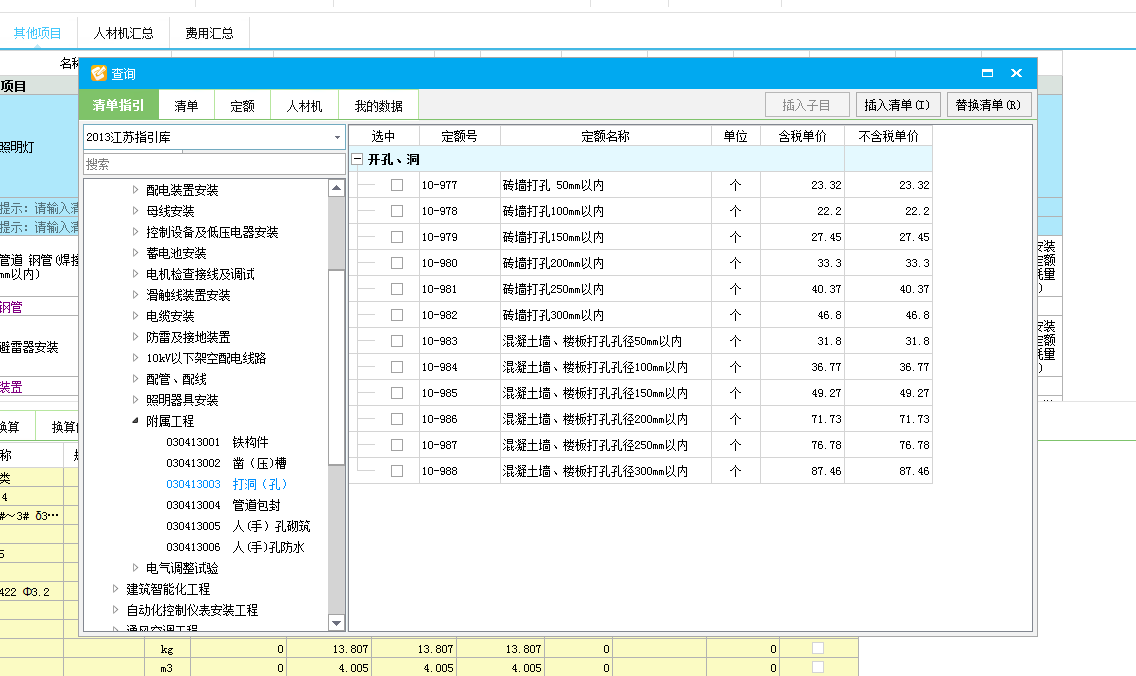Click the 插入子目 button

(x=807, y=105)
